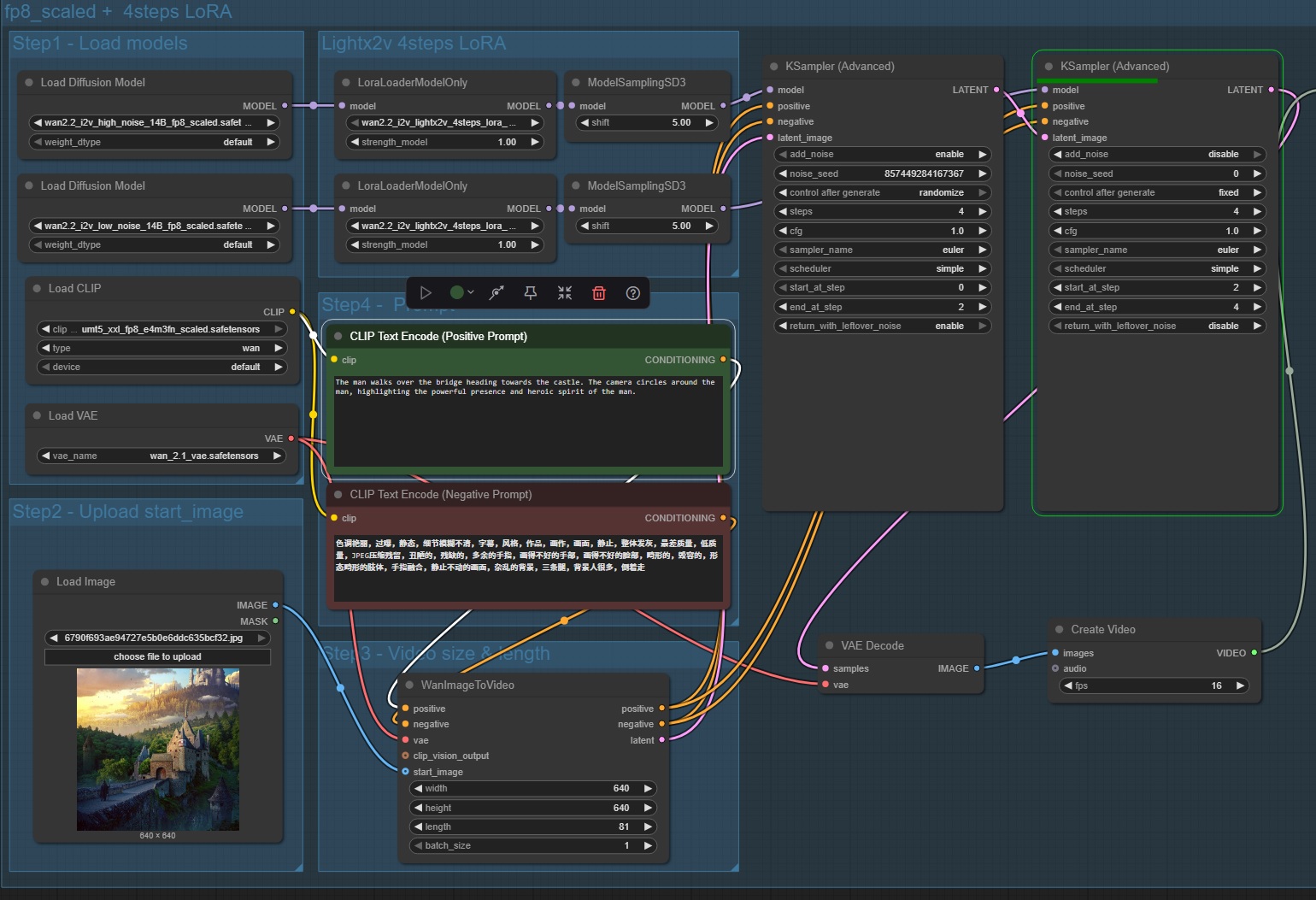1316x900 pixels.
Task: Next image arrow on 6790f693ae file selector
Action: point(261,638)
